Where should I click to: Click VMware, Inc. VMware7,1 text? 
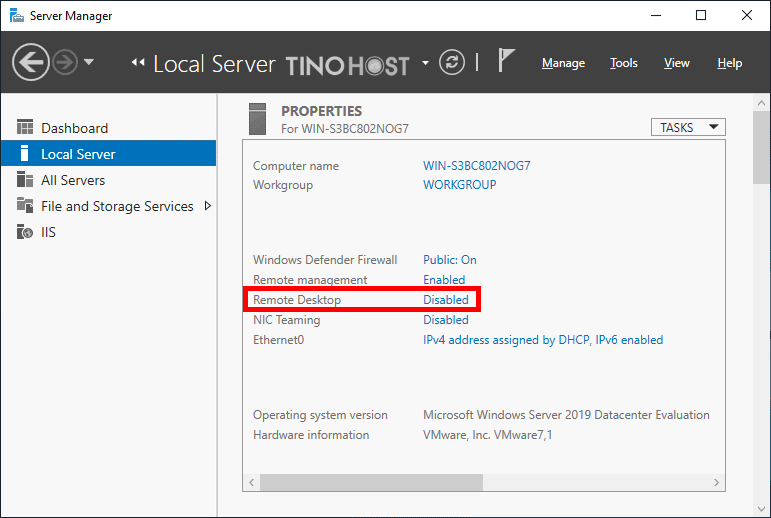point(487,435)
